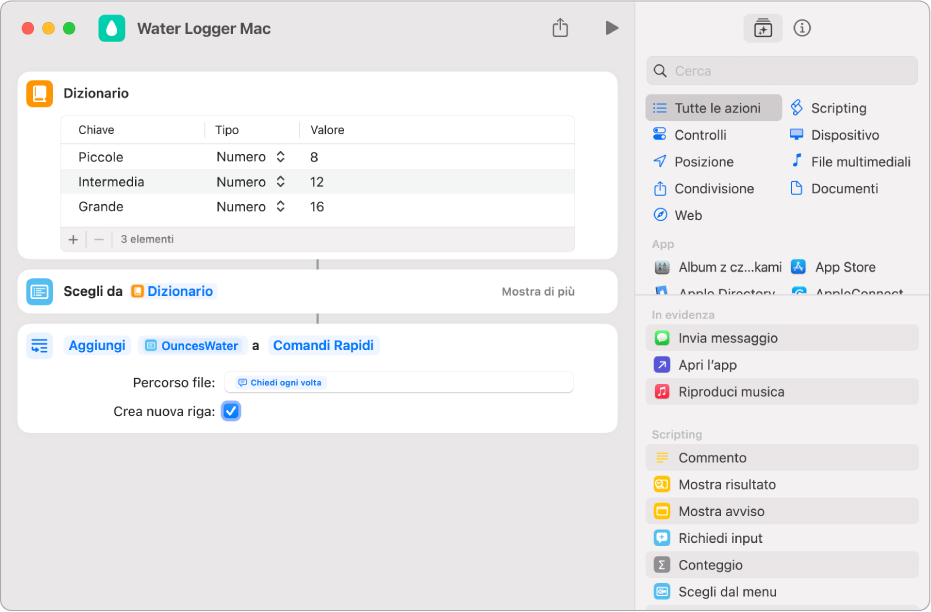This screenshot has width=931, height=612.
Task: Click the value 12 in Intermedia row
Action: click(x=317, y=182)
